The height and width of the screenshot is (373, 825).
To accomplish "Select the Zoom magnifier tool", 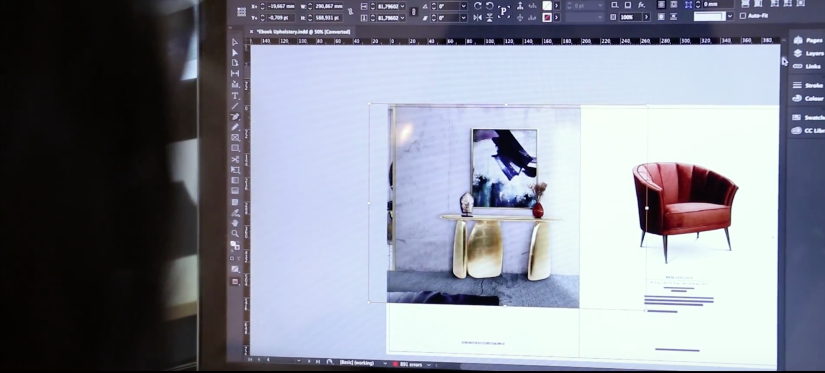I will pos(235,234).
